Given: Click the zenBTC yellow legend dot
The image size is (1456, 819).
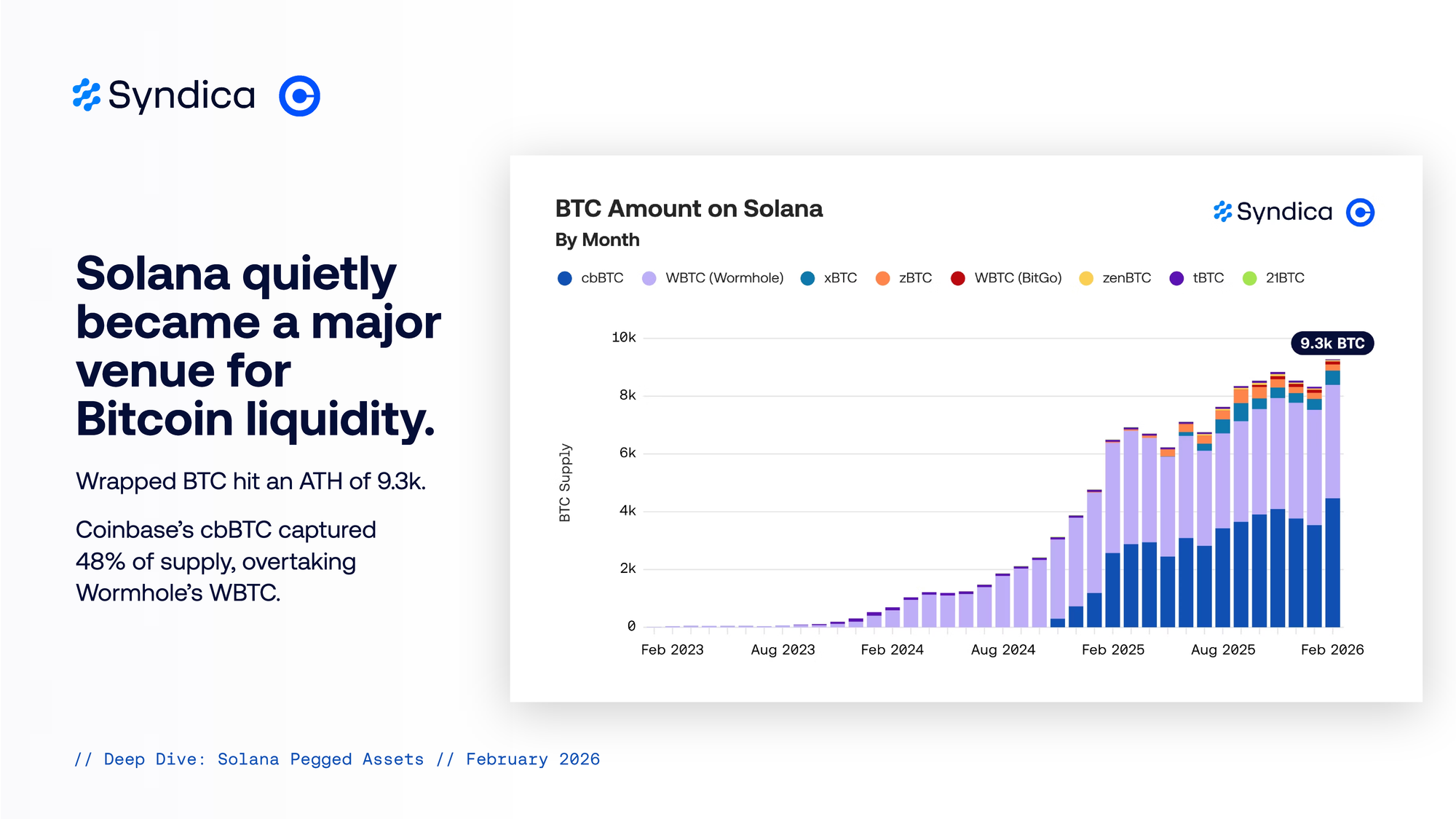Looking at the screenshot, I should 1086,278.
